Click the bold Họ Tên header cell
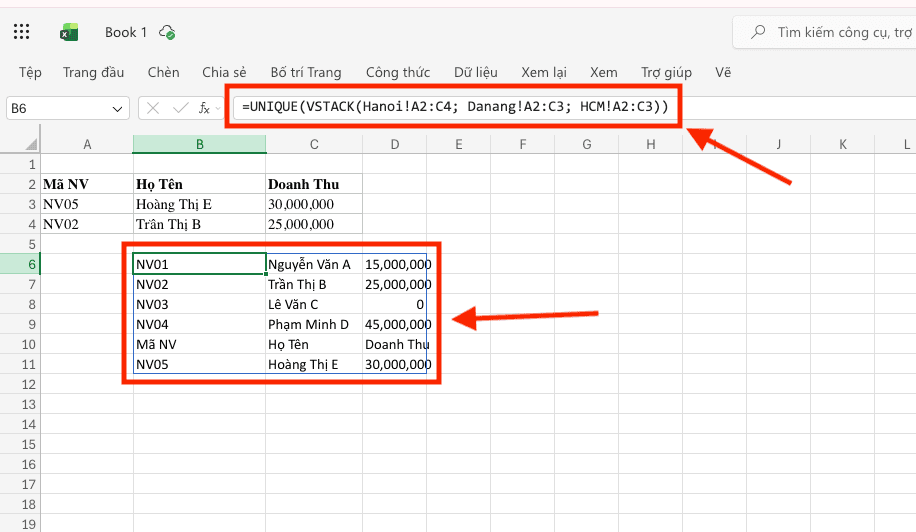 200,185
